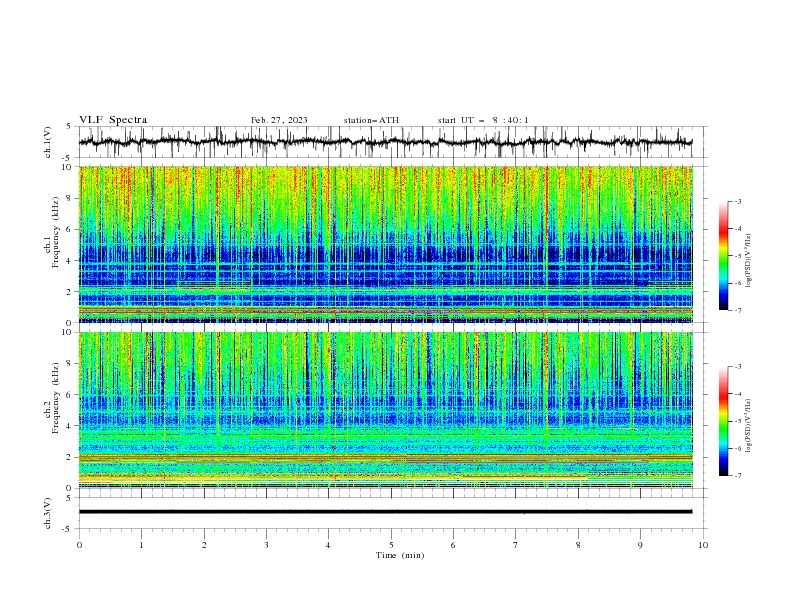Click the time axis tick label "5"
792x612 pixels.
[x=391, y=545]
